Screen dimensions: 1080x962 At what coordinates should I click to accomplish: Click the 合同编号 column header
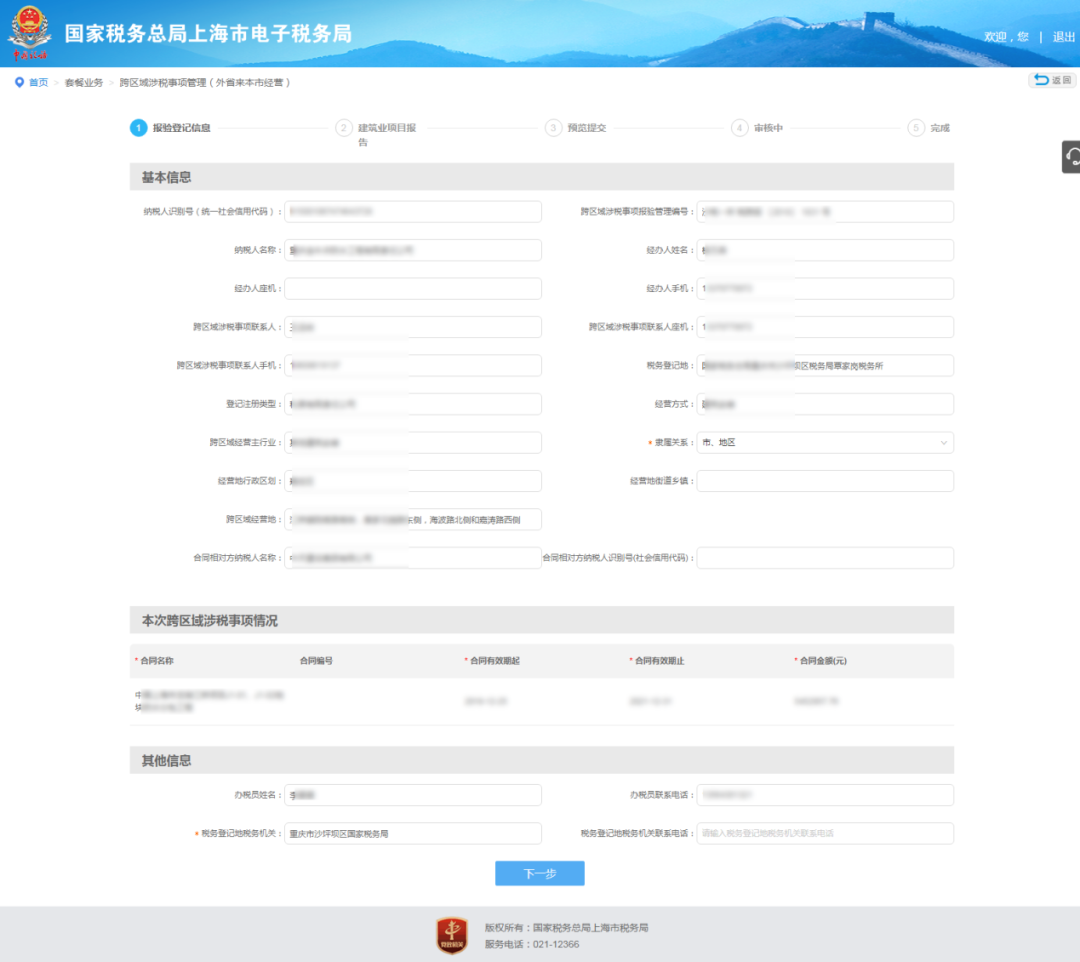[316, 661]
